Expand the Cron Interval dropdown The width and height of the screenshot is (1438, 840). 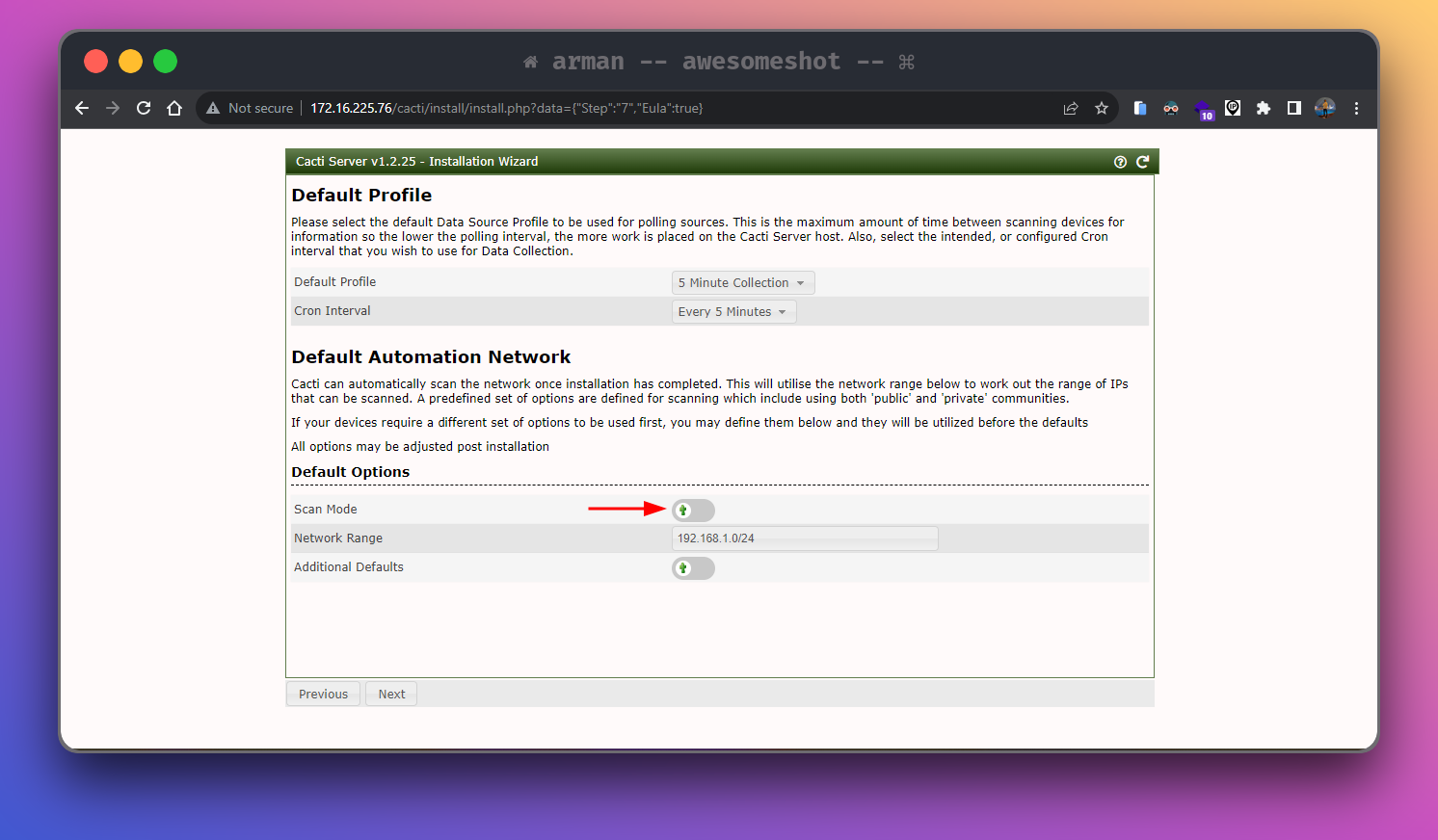coord(733,311)
